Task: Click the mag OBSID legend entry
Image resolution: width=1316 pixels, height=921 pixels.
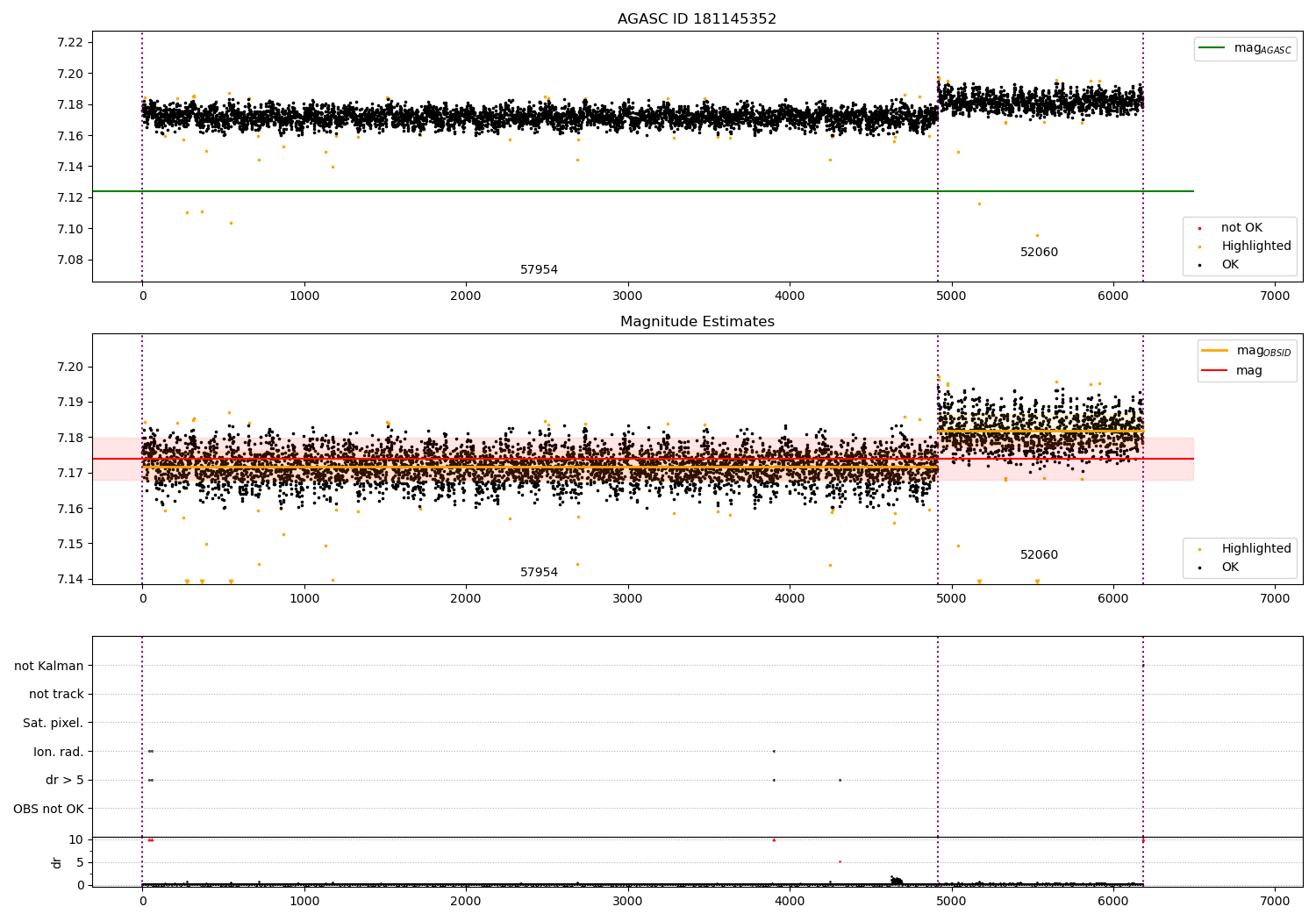Action: pos(1247,351)
